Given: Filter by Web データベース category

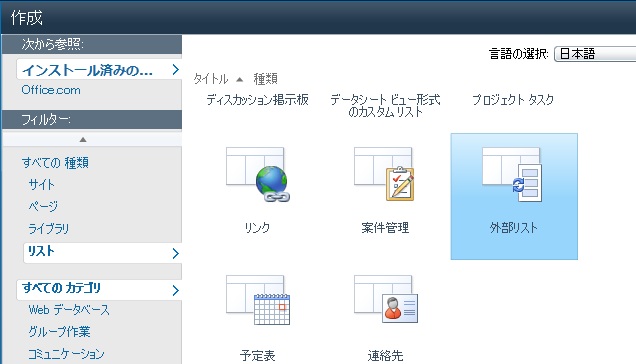Looking at the screenshot, I should tap(69, 310).
